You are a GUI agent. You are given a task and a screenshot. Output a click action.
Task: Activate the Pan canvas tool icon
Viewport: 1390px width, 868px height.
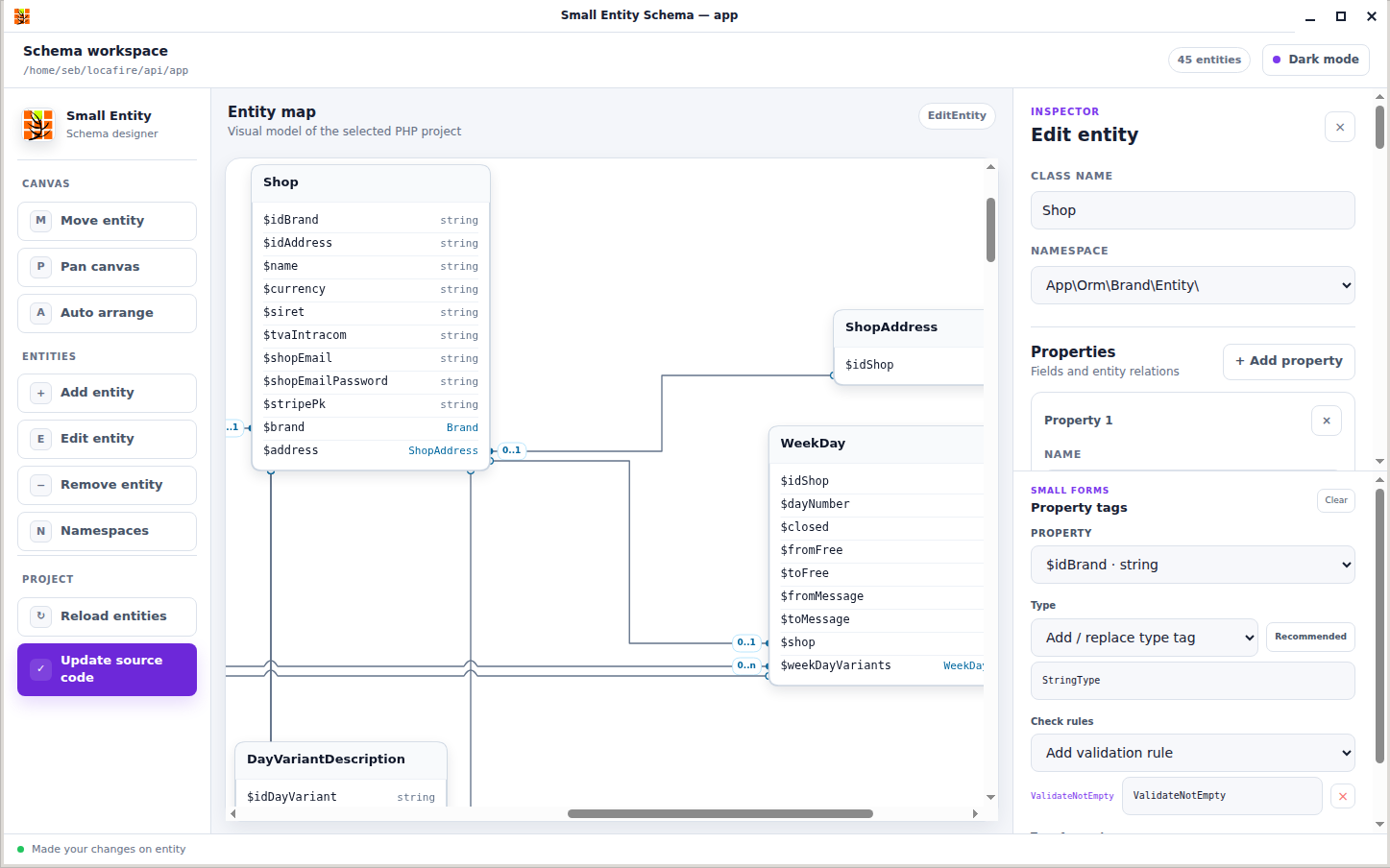(x=40, y=267)
